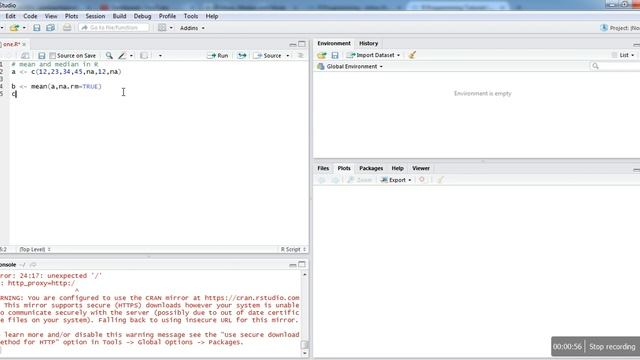Save all open documents
Viewport: 640px width, 360px height.
click(51, 28)
